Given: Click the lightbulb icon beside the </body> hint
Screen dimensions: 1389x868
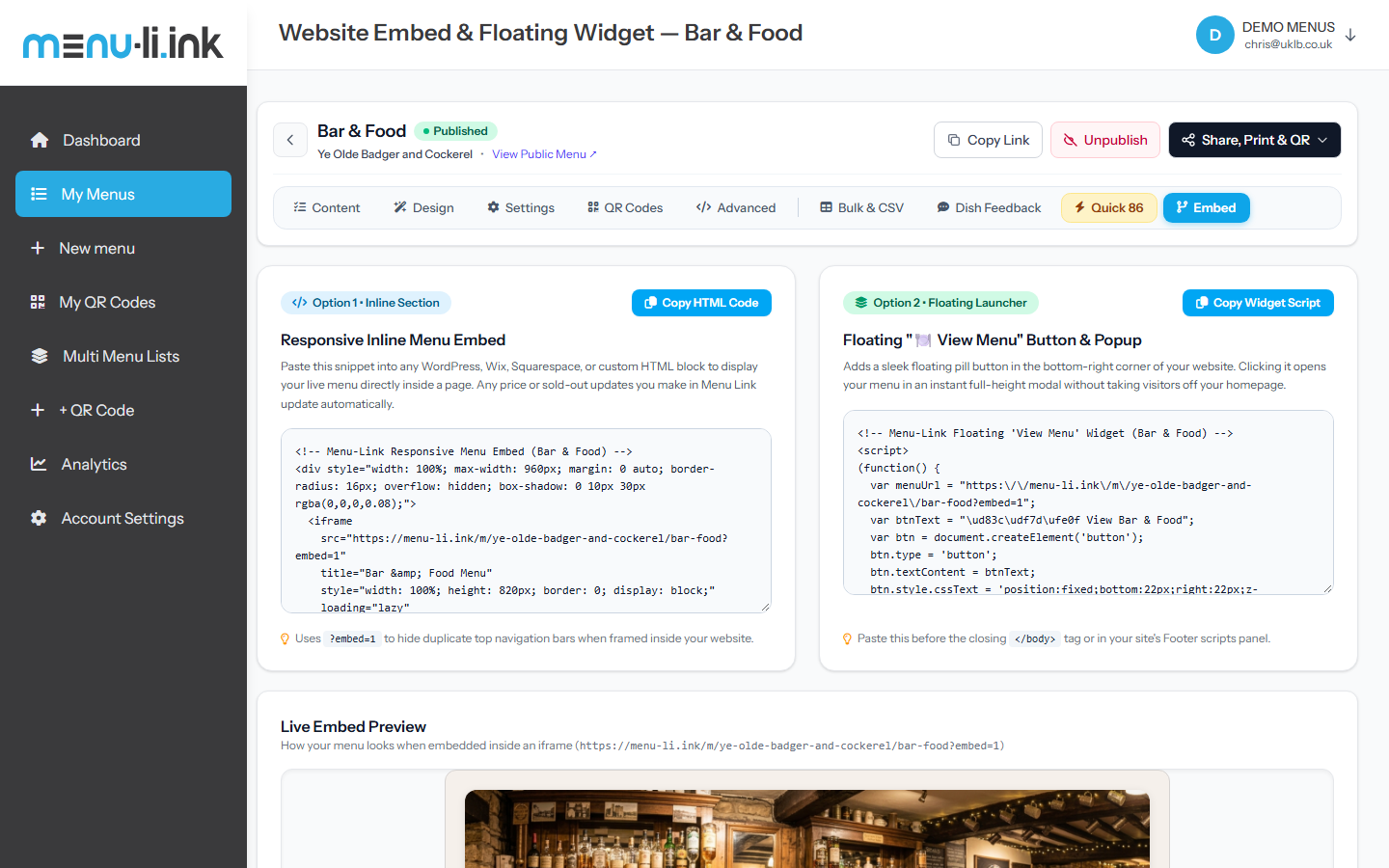Looking at the screenshot, I should point(847,638).
